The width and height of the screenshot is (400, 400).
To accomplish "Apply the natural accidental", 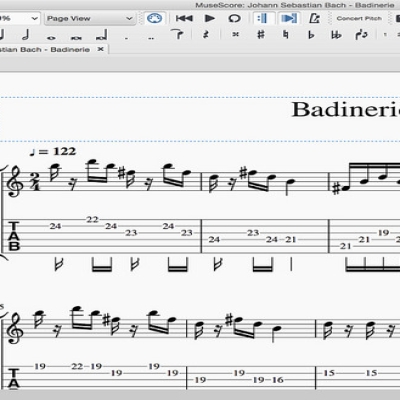I will [x=286, y=34].
